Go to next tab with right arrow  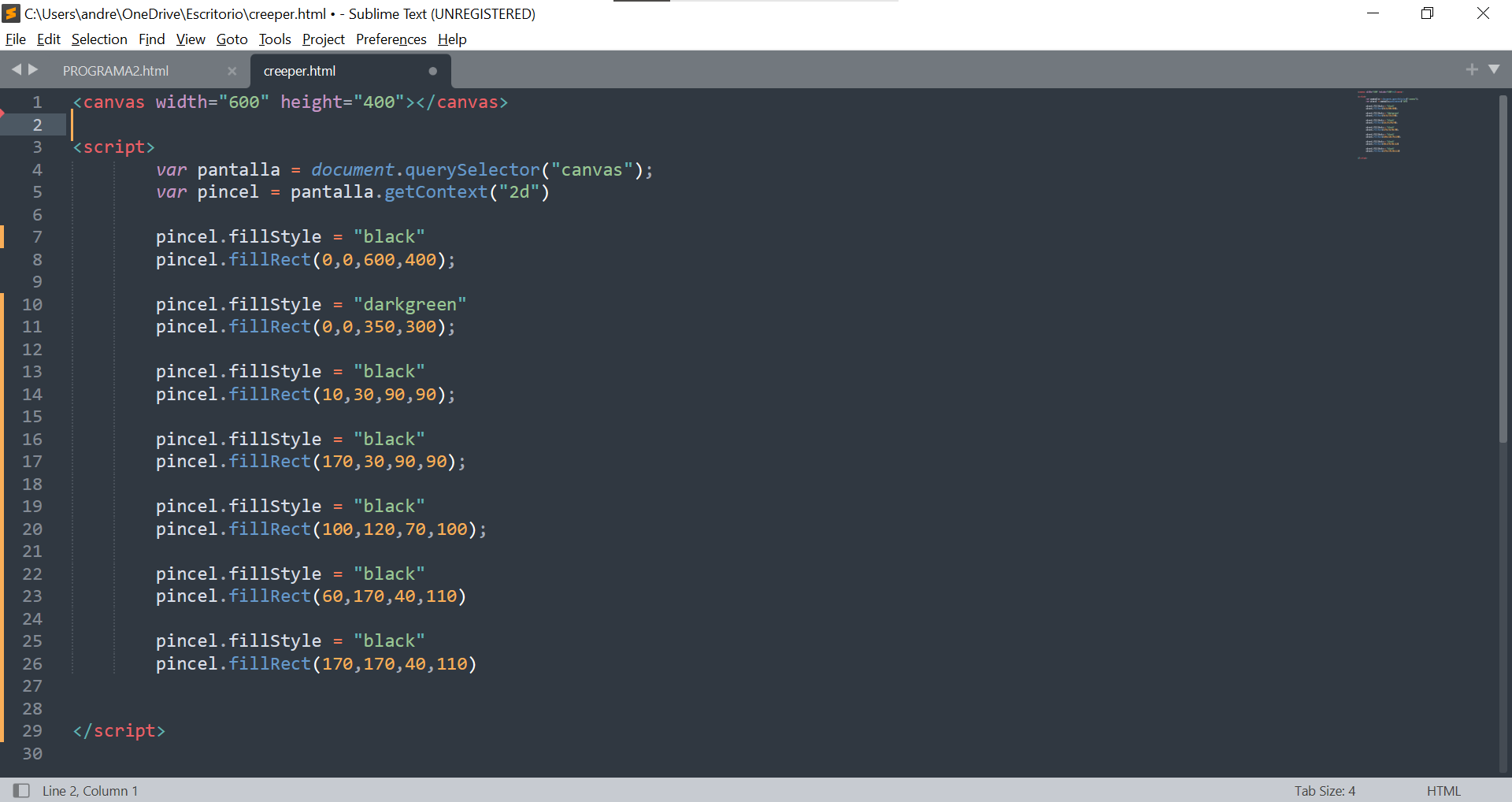[33, 69]
